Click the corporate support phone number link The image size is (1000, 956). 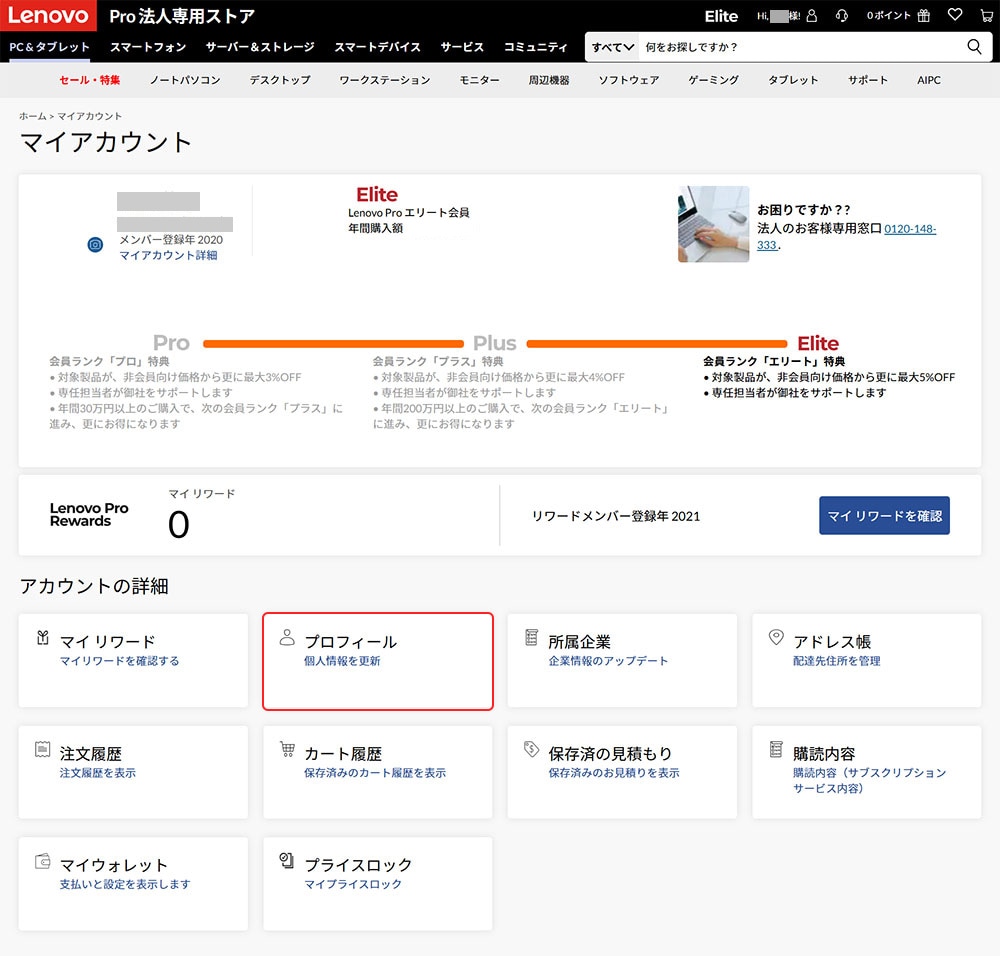point(910,229)
